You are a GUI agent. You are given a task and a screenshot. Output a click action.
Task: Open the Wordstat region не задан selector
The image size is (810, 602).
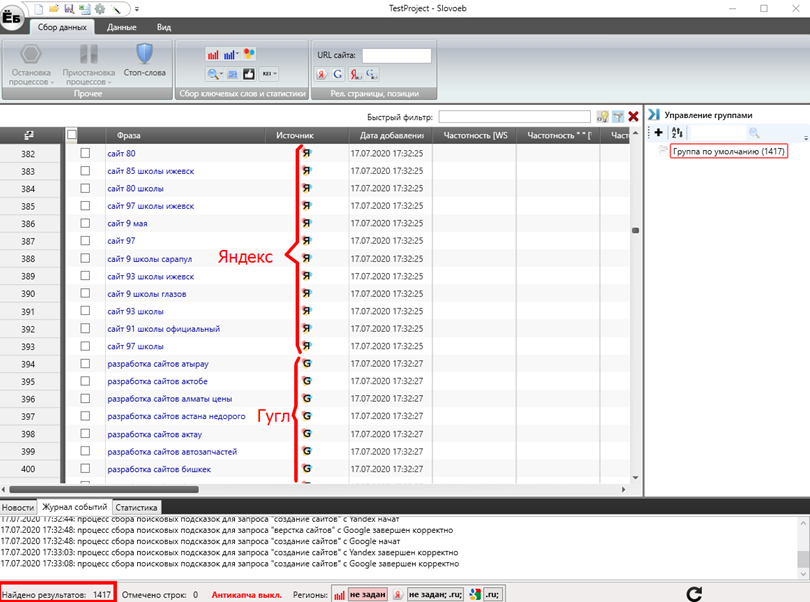click(x=367, y=594)
